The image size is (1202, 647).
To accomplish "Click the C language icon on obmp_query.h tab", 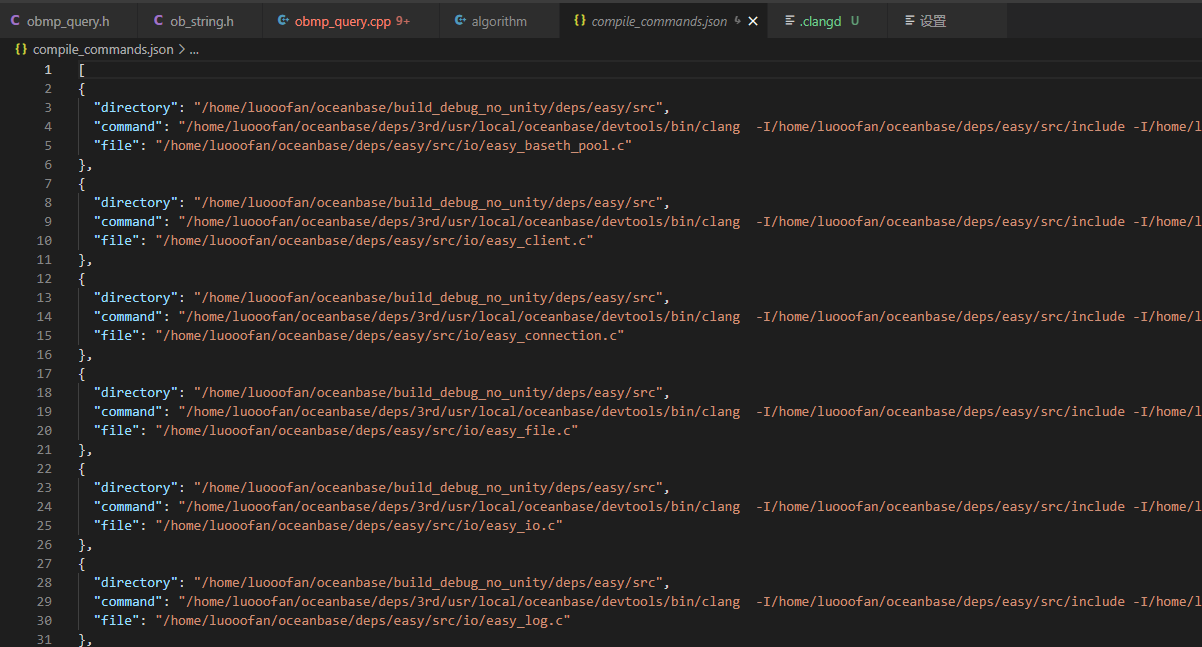I will tap(14, 20).
